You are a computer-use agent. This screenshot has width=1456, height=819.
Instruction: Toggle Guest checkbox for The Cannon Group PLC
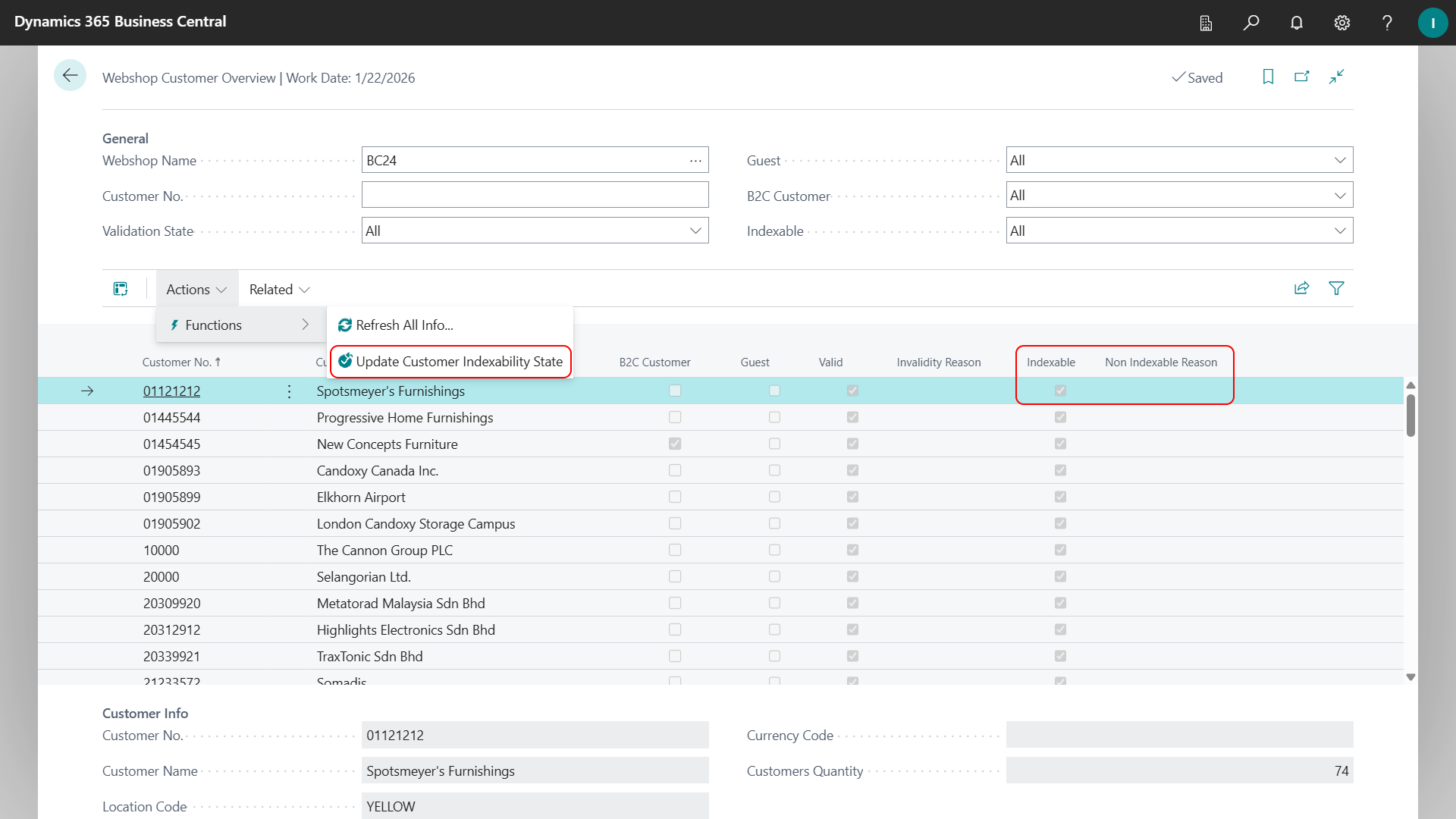coord(774,551)
